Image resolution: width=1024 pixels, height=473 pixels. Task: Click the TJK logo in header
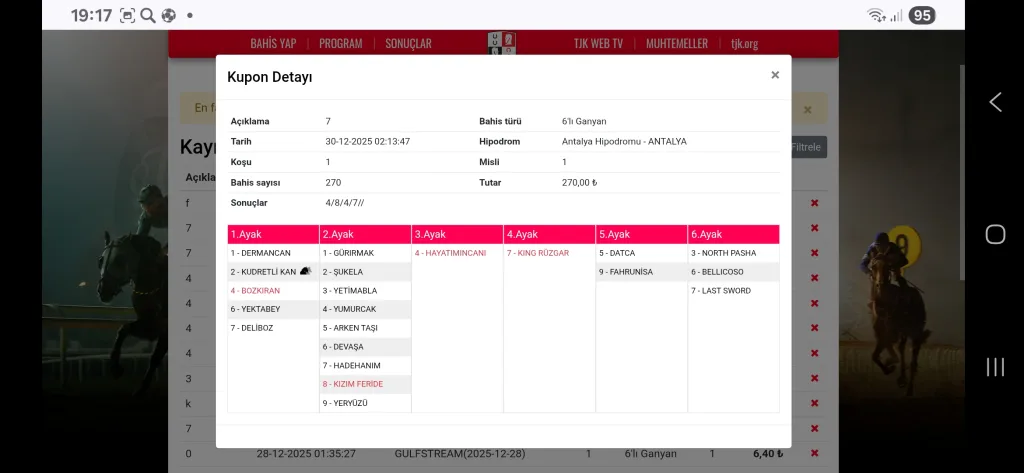pyautogui.click(x=502, y=43)
